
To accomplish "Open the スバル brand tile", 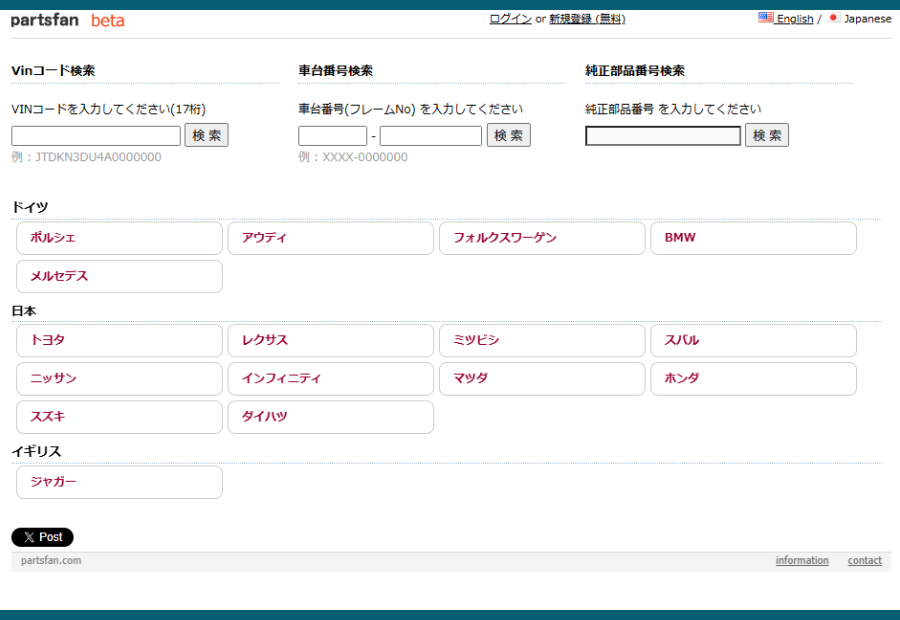I will (753, 341).
